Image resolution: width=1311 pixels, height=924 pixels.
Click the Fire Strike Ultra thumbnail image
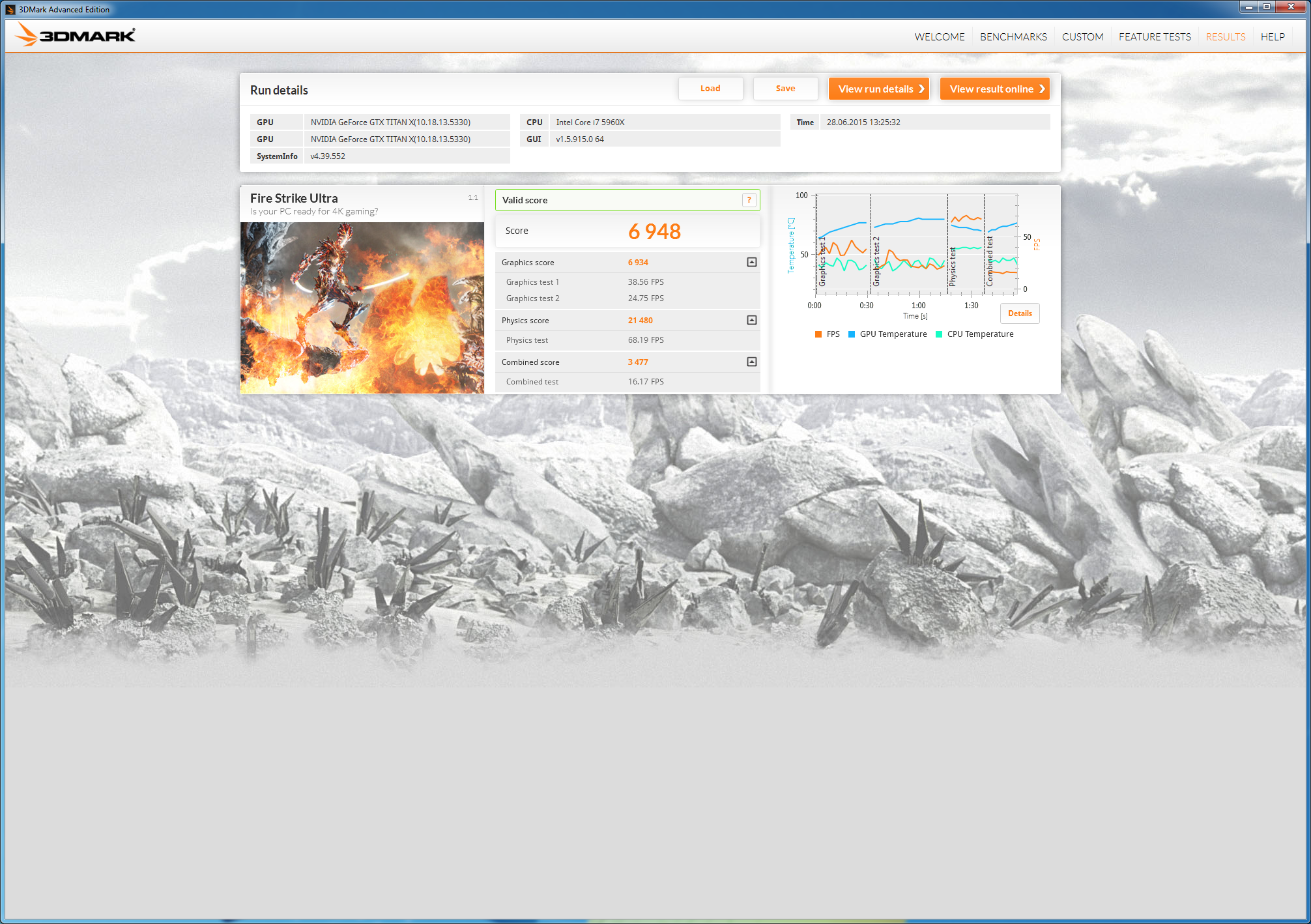pos(362,308)
